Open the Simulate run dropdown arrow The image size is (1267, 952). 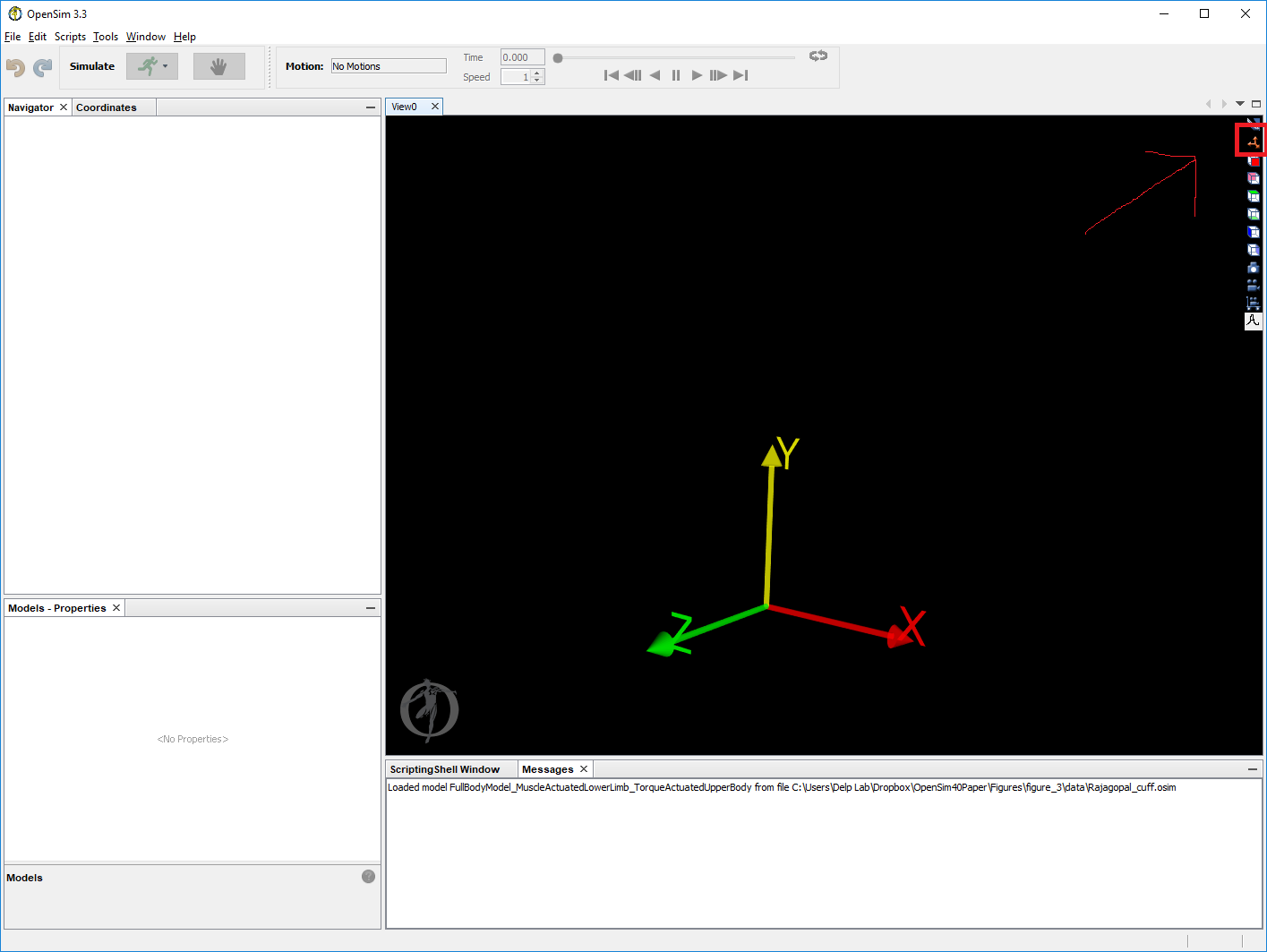pyautogui.click(x=164, y=65)
